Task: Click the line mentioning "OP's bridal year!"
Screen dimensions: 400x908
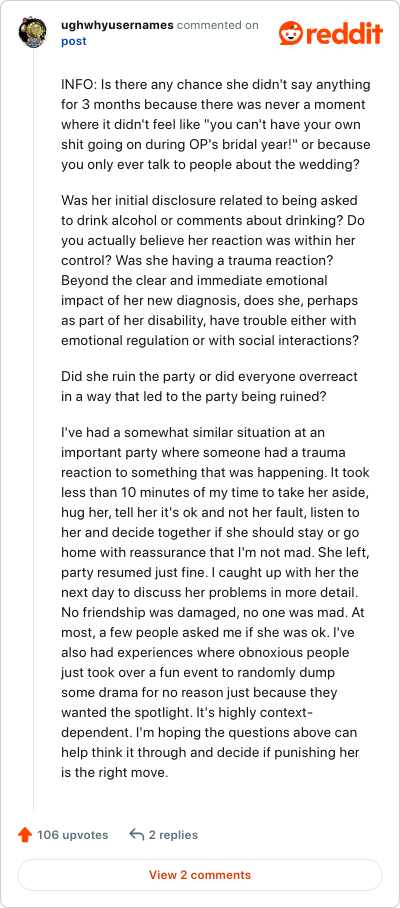Action: tap(216, 144)
